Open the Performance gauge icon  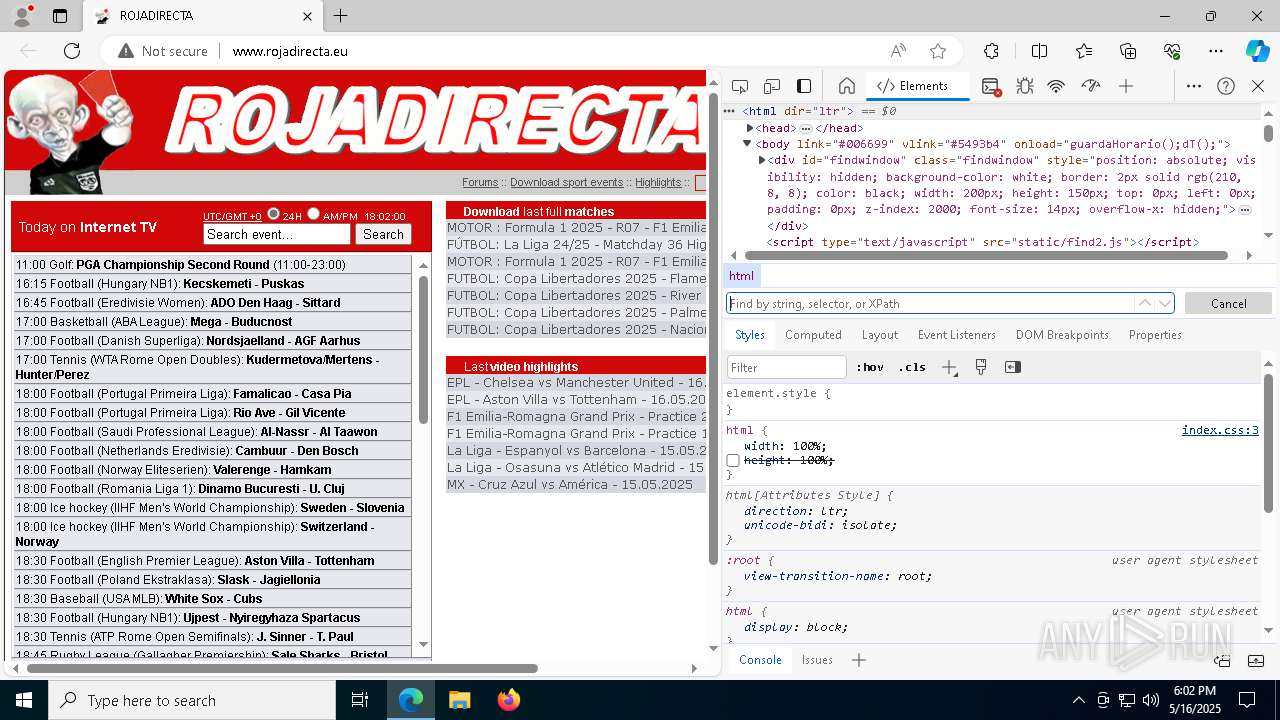[1091, 86]
